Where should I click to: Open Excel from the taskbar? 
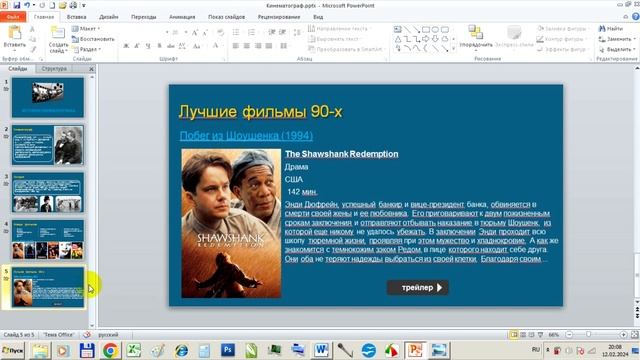point(133,350)
